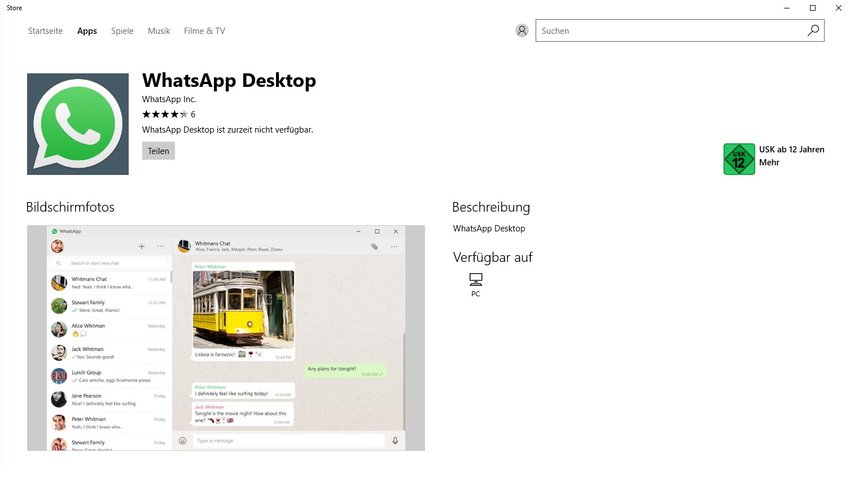The image size is (850, 478).
Task: Open the Filme & TV tab
Action: [204, 31]
